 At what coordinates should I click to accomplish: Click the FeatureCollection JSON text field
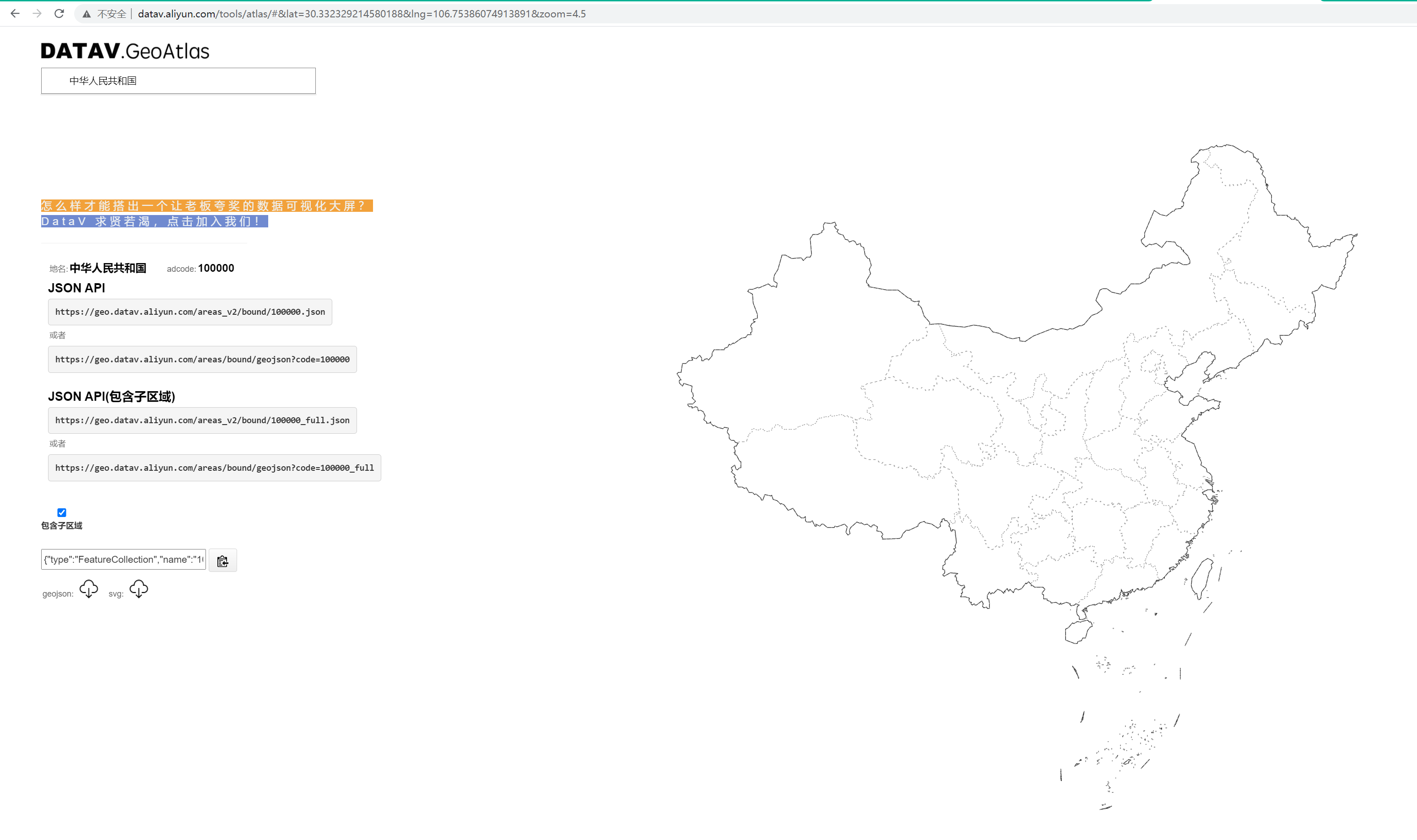click(124, 559)
